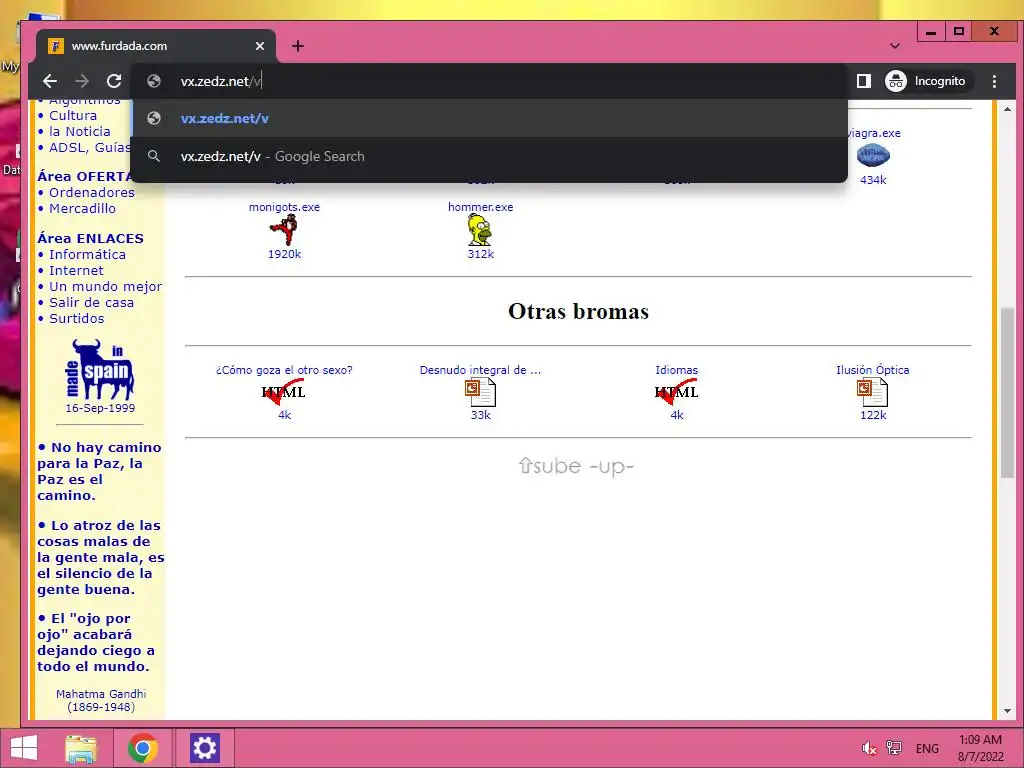
Task: Click the 33k size link
Action: (481, 415)
